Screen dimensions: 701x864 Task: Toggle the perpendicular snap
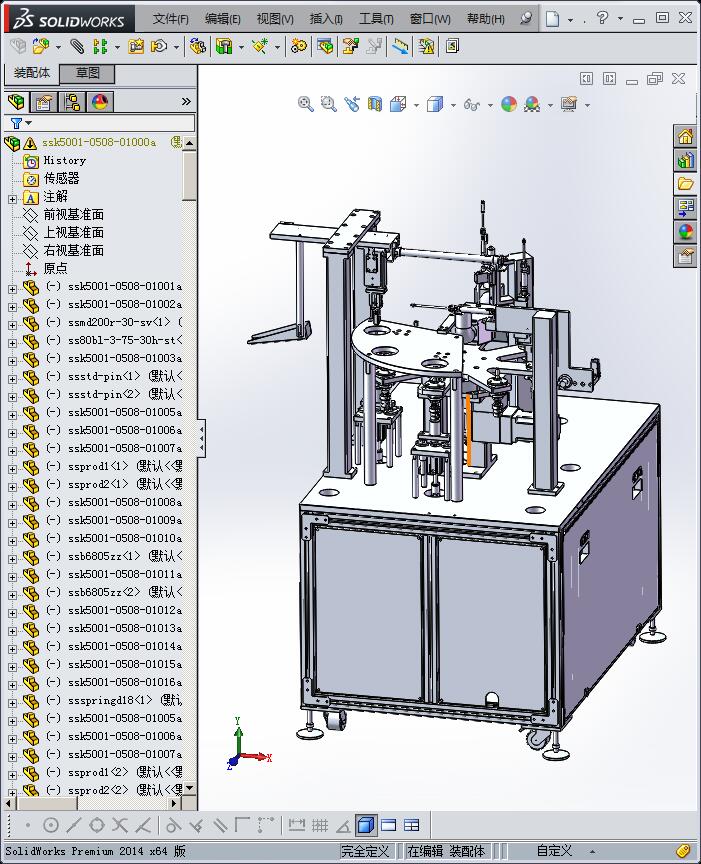click(x=196, y=825)
